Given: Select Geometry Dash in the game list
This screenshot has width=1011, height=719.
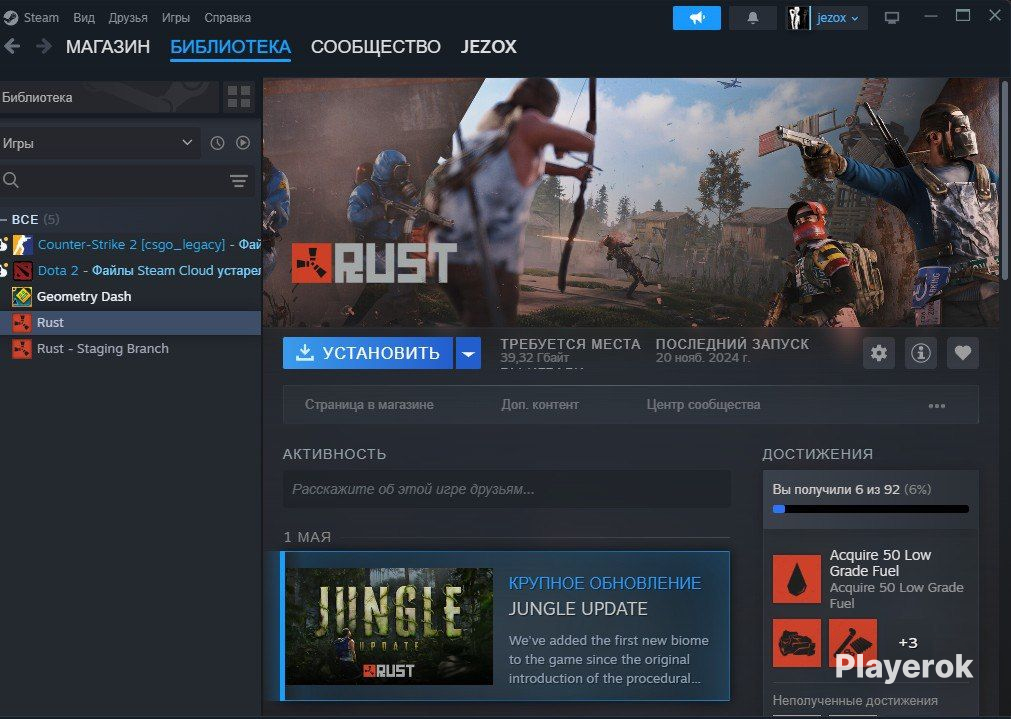Looking at the screenshot, I should pyautogui.click(x=130, y=297).
